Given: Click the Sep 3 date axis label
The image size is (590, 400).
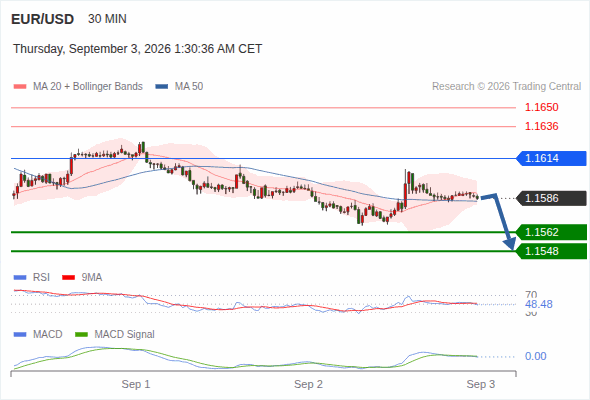Looking at the screenshot, I should coord(481,384).
